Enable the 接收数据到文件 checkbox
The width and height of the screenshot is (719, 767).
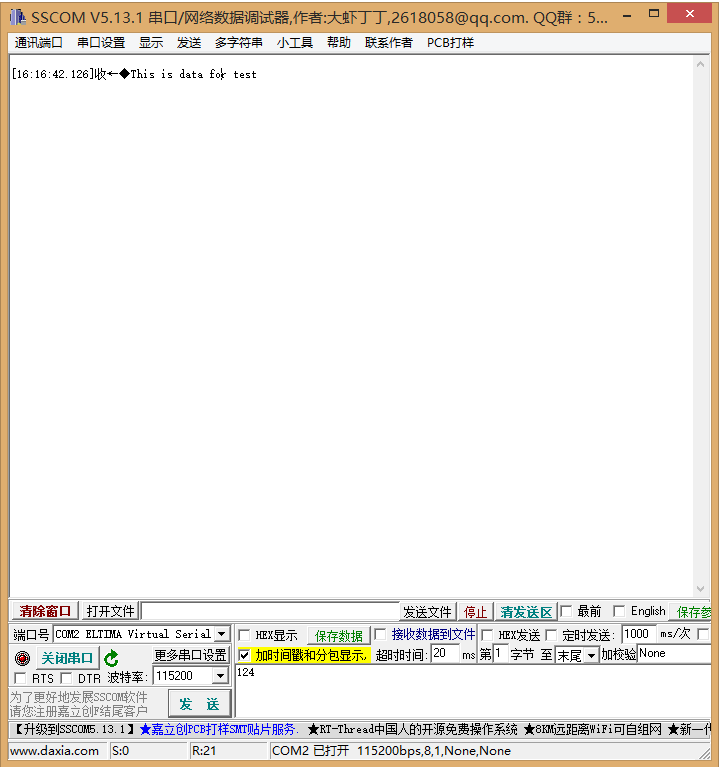[380, 634]
